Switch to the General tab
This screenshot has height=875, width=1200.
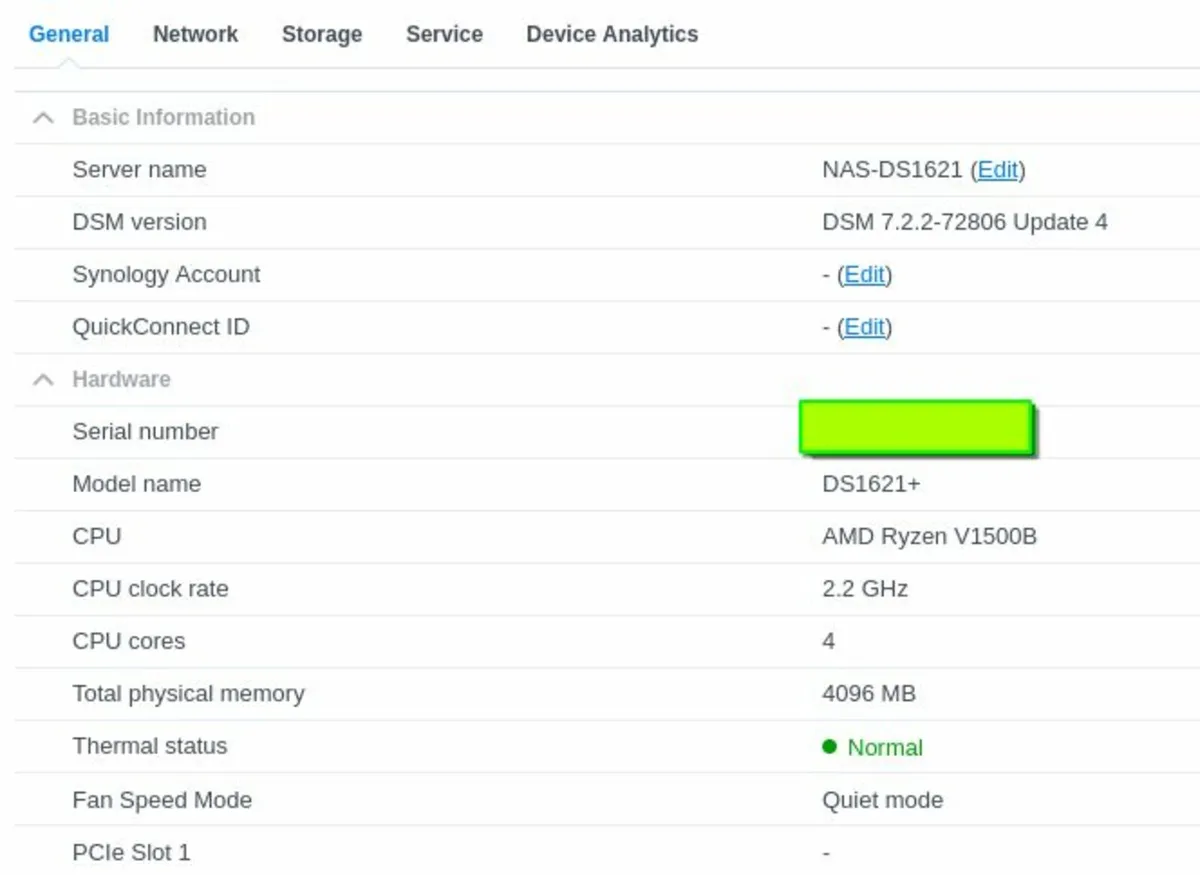pos(68,34)
